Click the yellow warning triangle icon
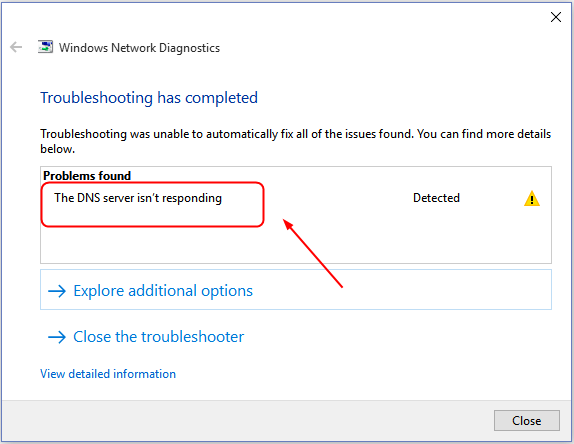Screen dimensions: 574x444 532,198
